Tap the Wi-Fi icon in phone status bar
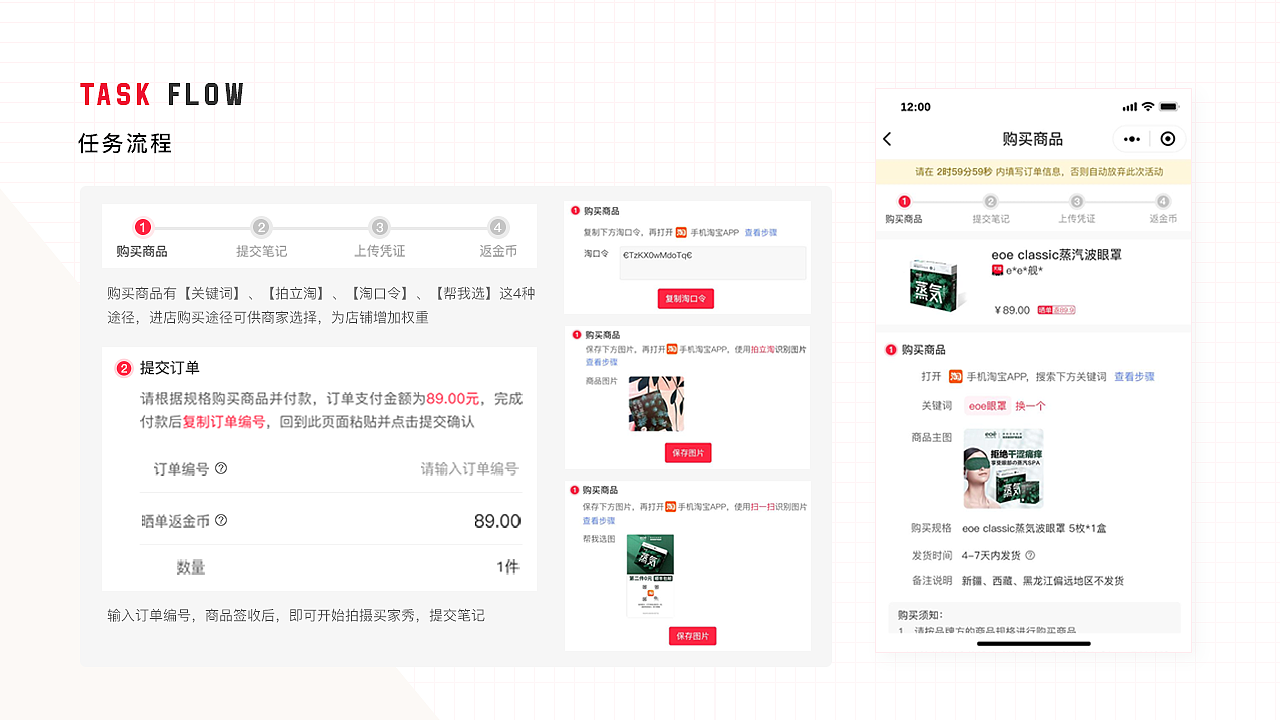The image size is (1280, 720). coord(1148,107)
